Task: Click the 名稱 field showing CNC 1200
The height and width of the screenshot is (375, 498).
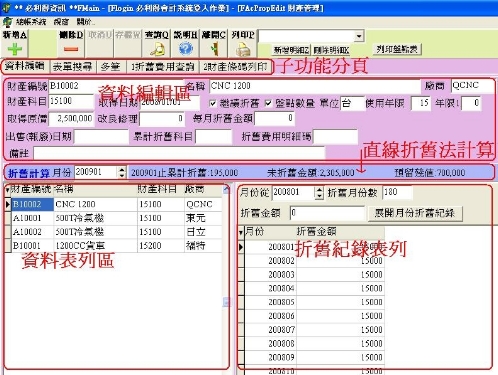Action: tap(315, 86)
